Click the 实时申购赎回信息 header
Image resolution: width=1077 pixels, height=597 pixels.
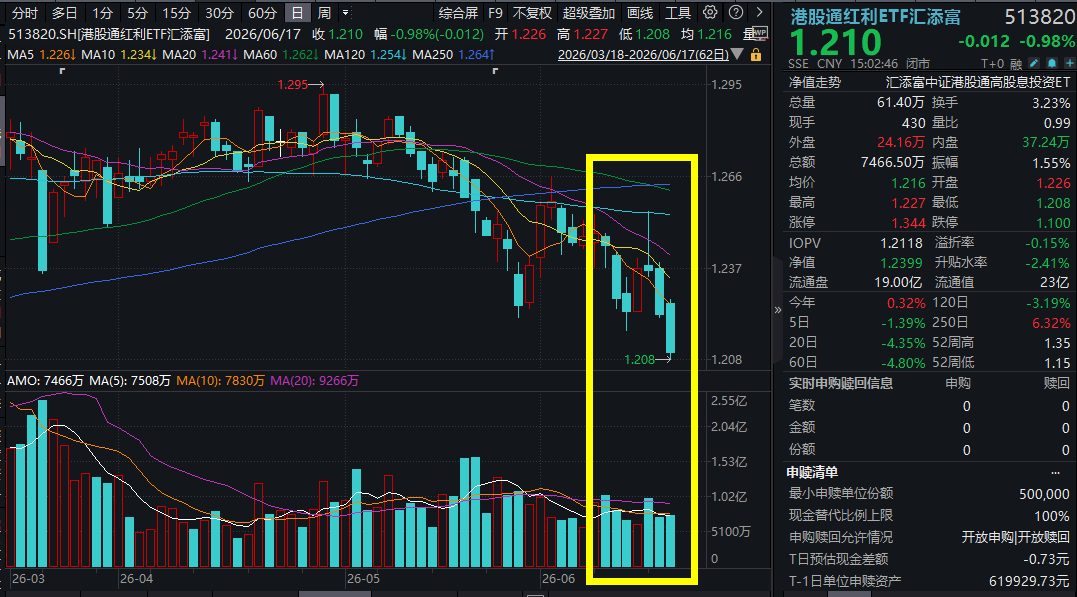point(841,383)
